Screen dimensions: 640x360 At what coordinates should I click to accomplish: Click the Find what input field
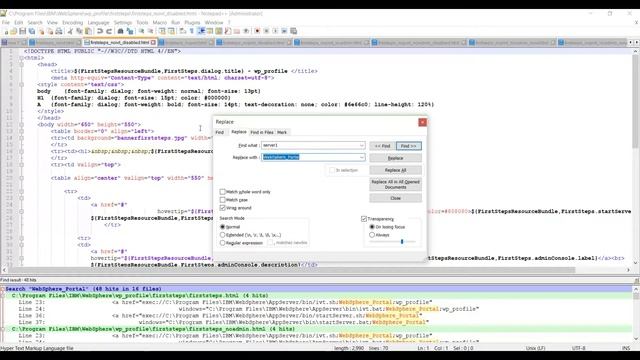[313, 145]
